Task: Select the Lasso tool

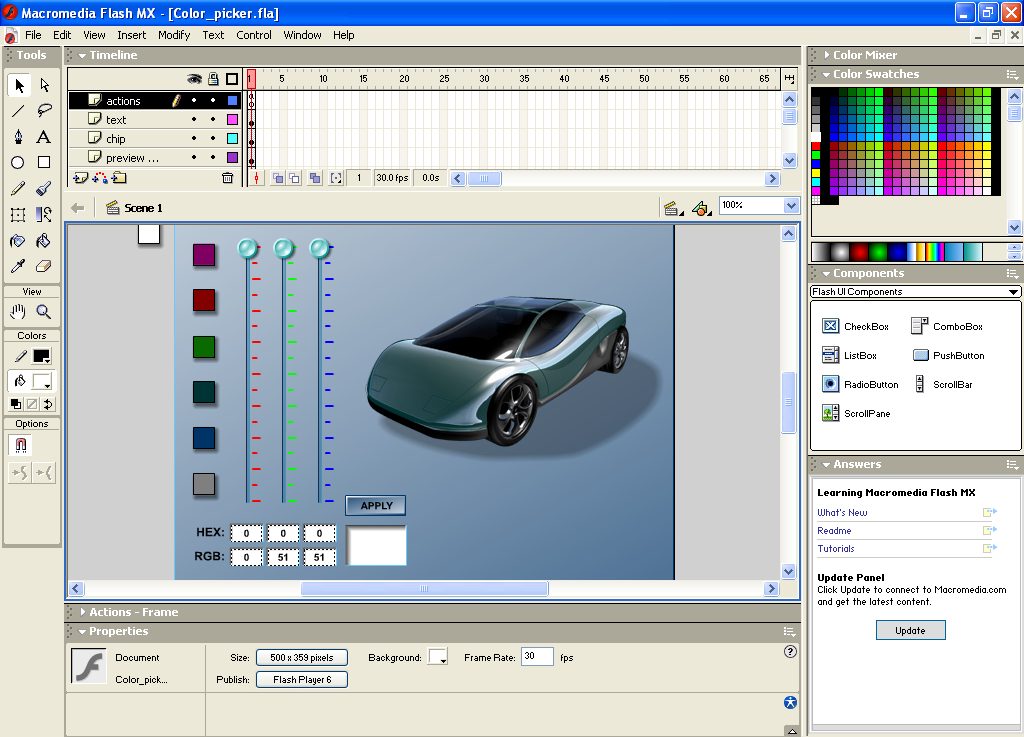Action: click(44, 111)
